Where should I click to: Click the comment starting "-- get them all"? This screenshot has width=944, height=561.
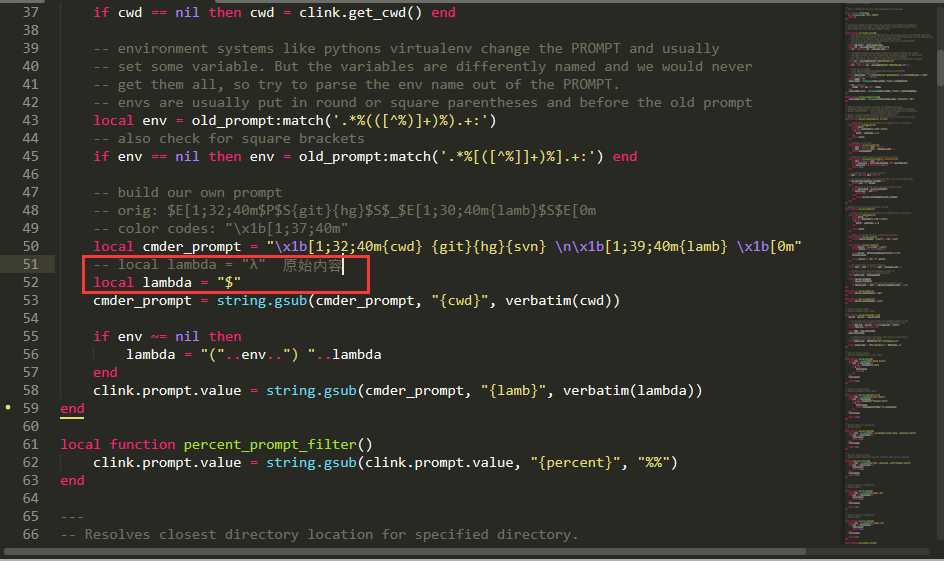tap(356, 84)
